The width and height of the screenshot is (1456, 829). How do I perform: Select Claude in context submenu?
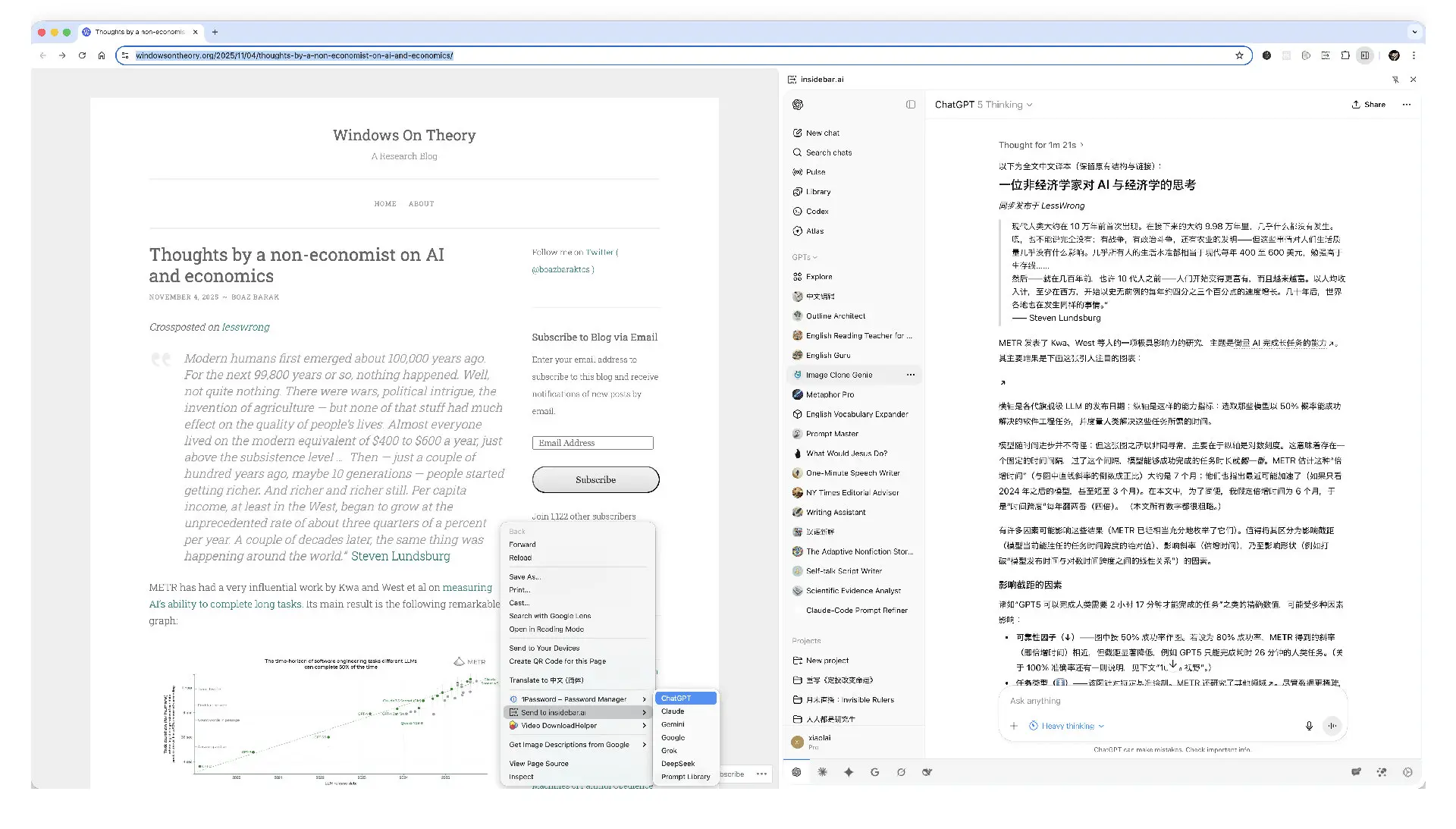673,711
